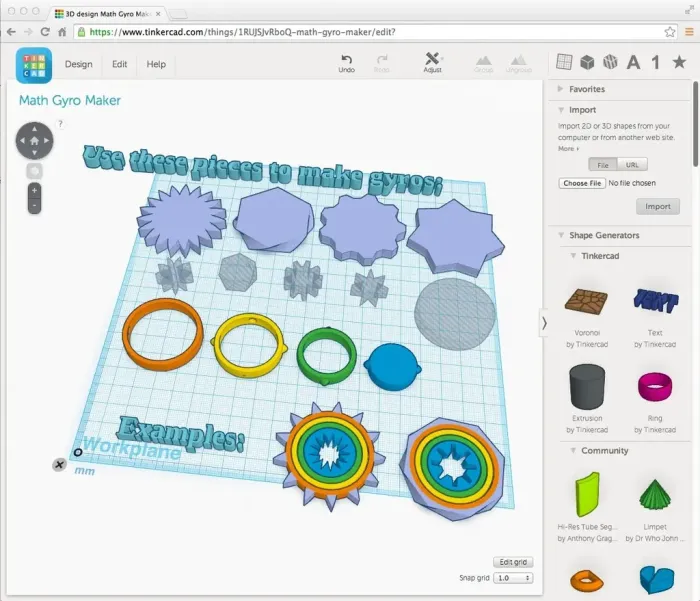Open the numbers '1' shape category
700x601 pixels.
pos(655,63)
